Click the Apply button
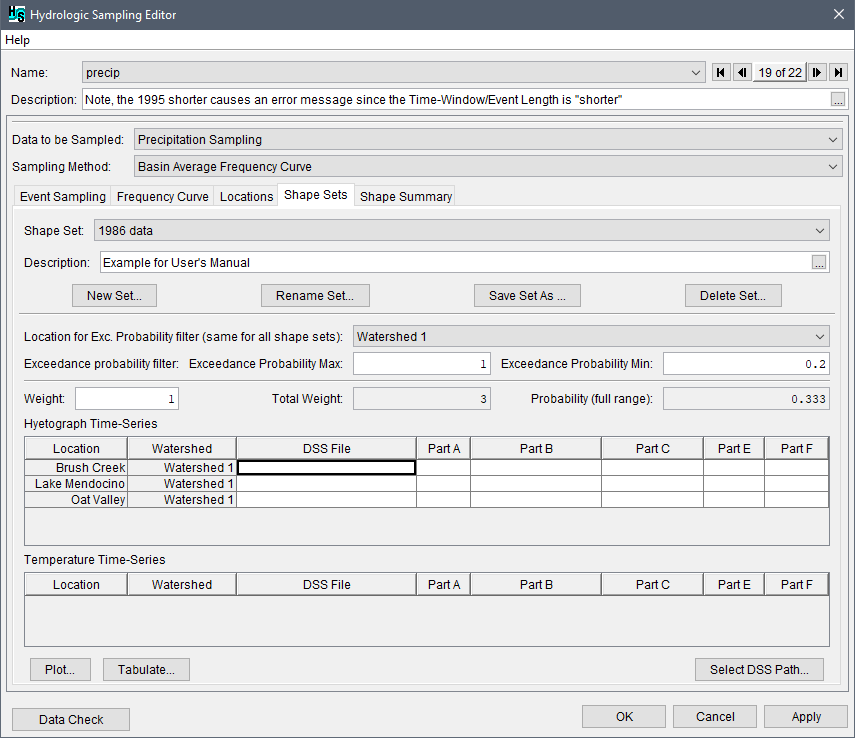855x738 pixels. pos(806,716)
